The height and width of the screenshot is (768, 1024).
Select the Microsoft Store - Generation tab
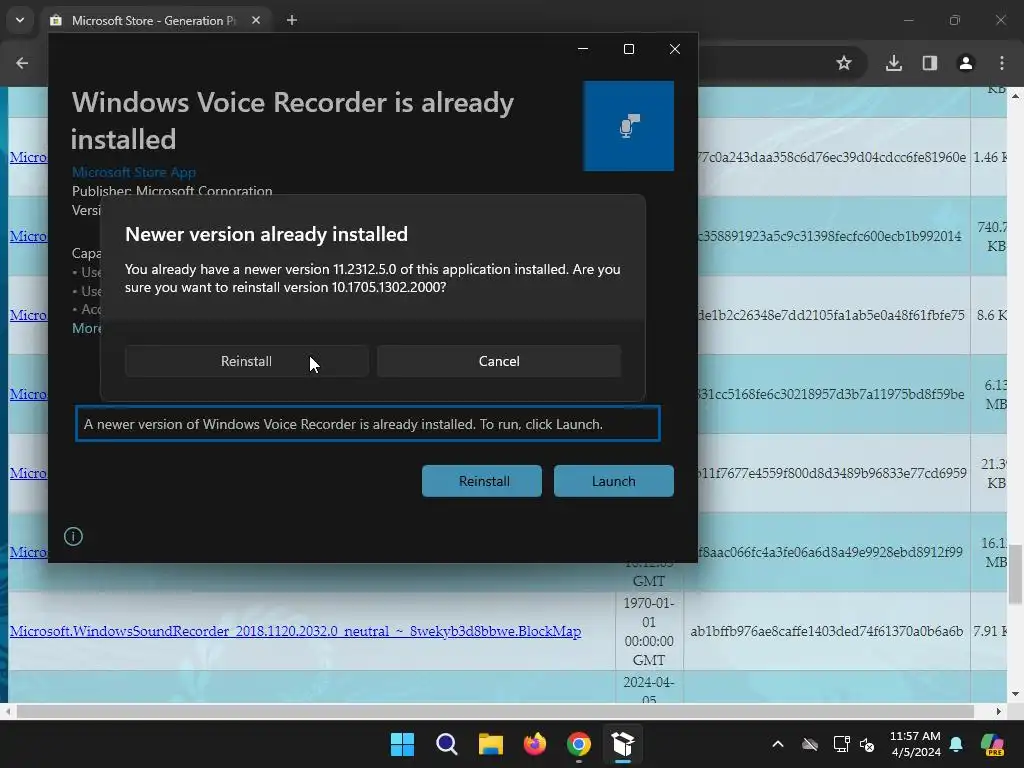click(x=153, y=21)
